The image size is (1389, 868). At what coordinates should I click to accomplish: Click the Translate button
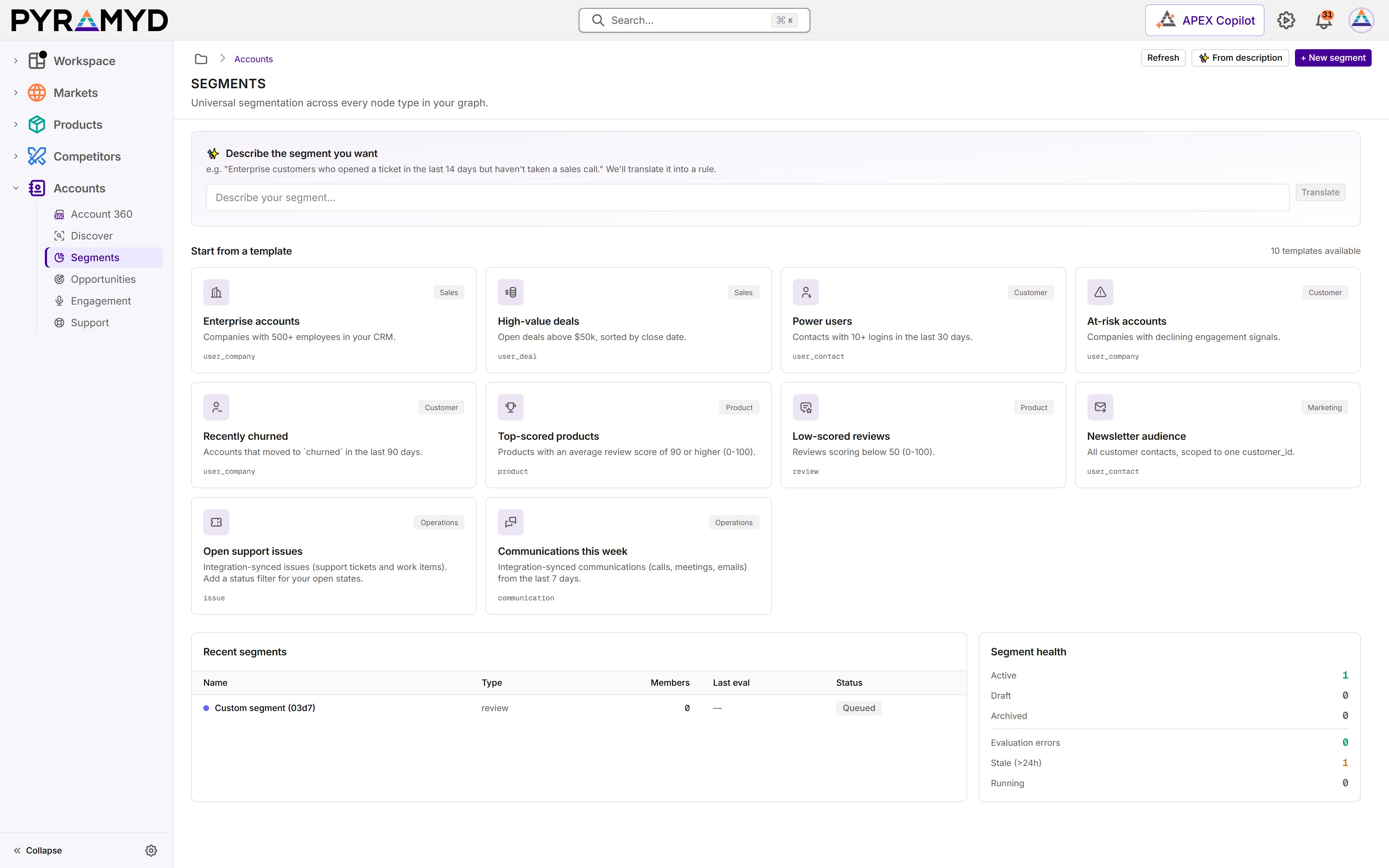[1320, 192]
